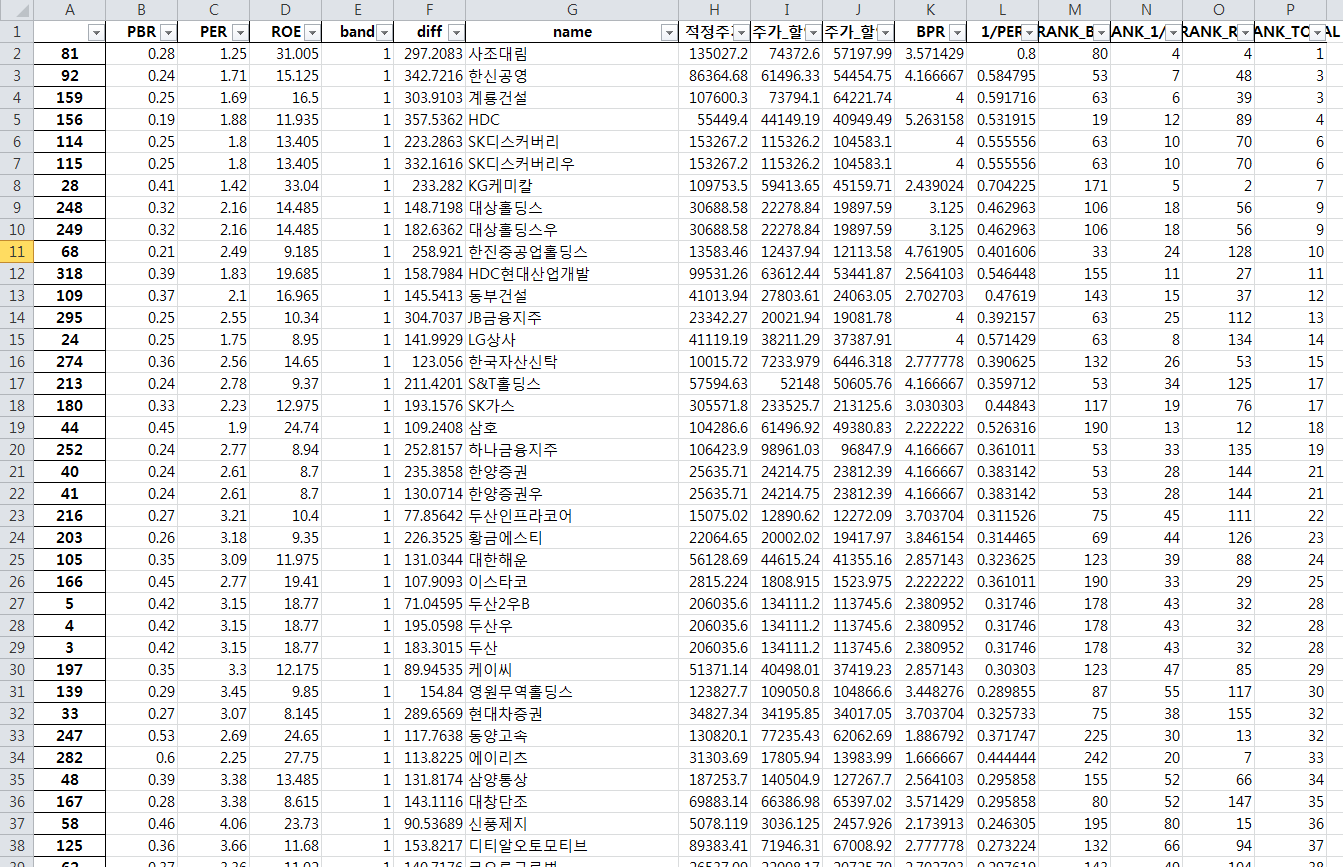Click the name cell 사조대림

coord(572,54)
